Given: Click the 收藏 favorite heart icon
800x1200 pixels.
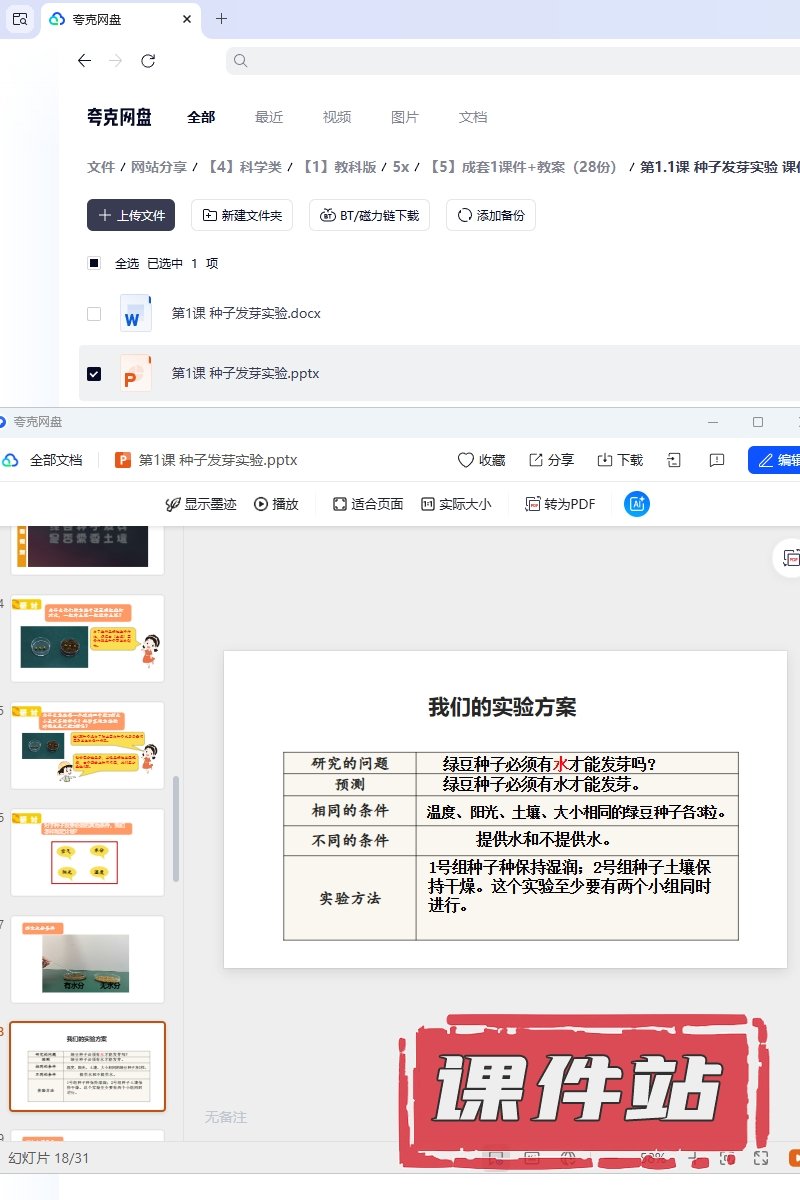Looking at the screenshot, I should tap(481, 460).
